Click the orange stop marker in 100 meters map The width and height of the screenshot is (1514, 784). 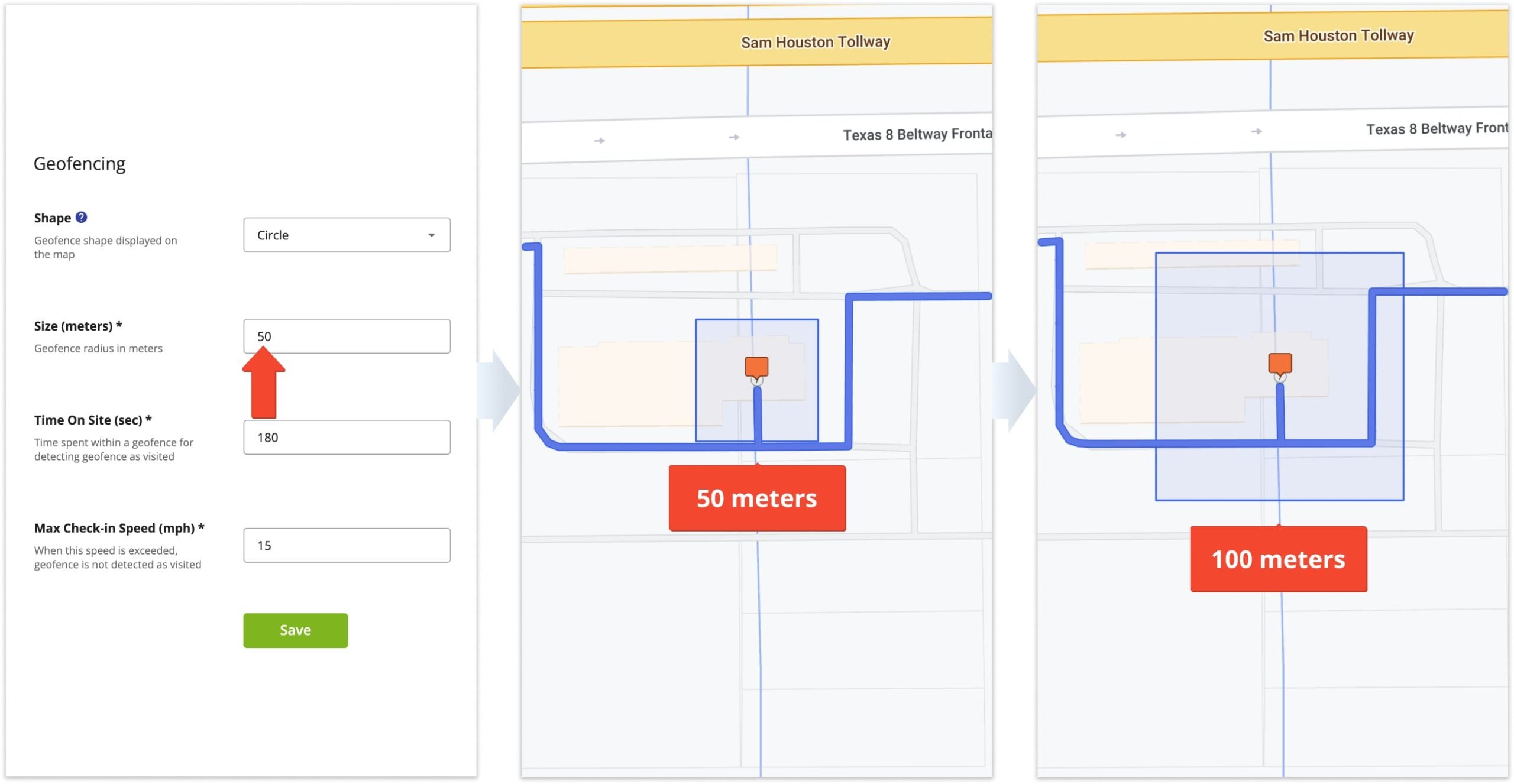[x=1280, y=363]
